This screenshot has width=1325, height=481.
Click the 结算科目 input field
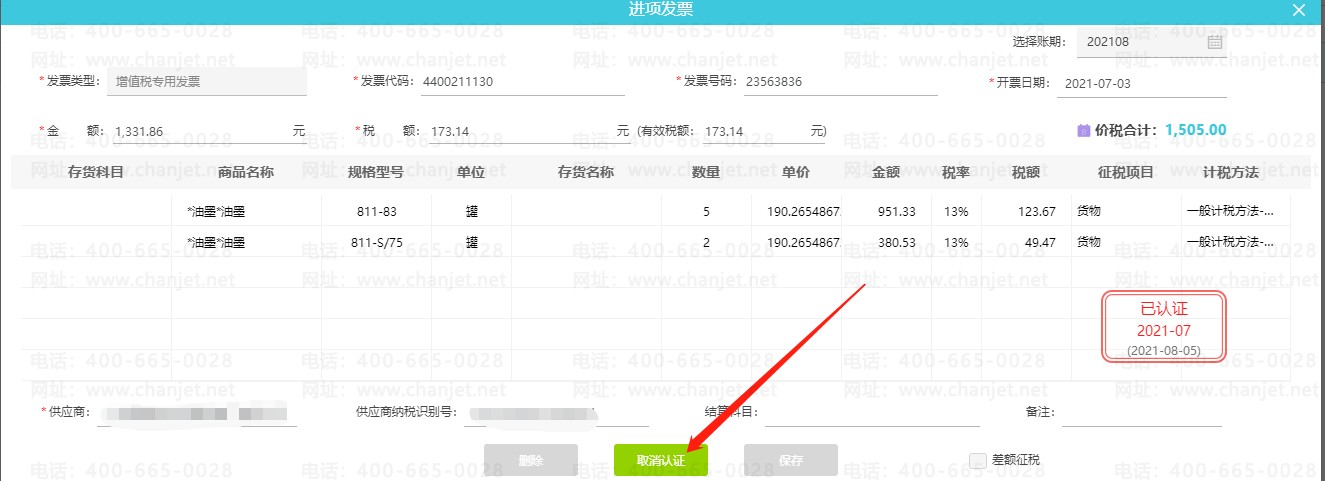click(x=872, y=412)
